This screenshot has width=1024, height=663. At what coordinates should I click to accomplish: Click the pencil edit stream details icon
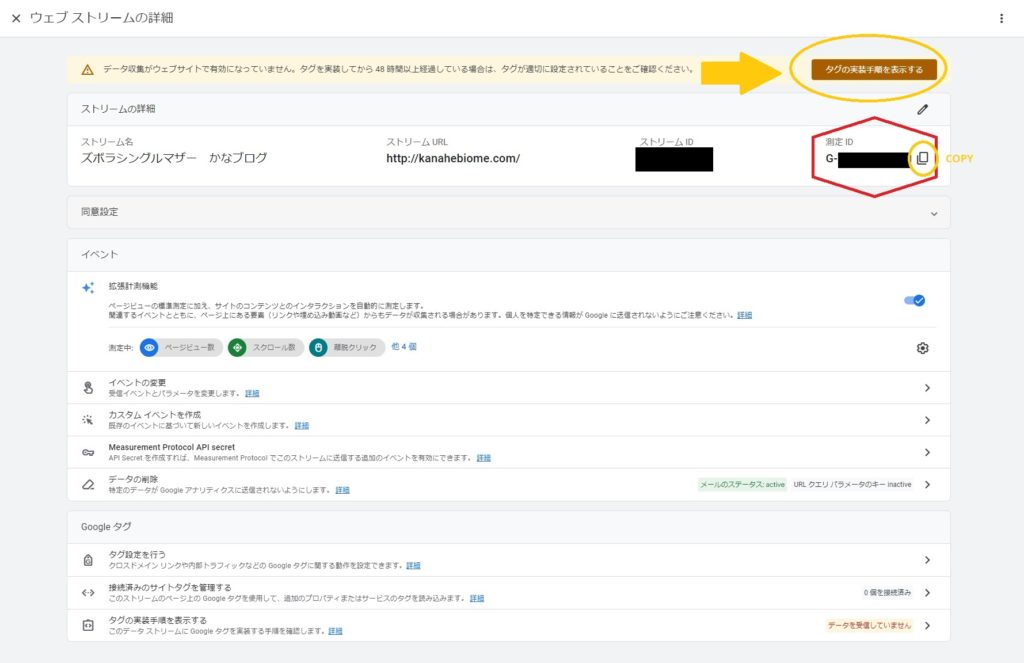coord(922,109)
